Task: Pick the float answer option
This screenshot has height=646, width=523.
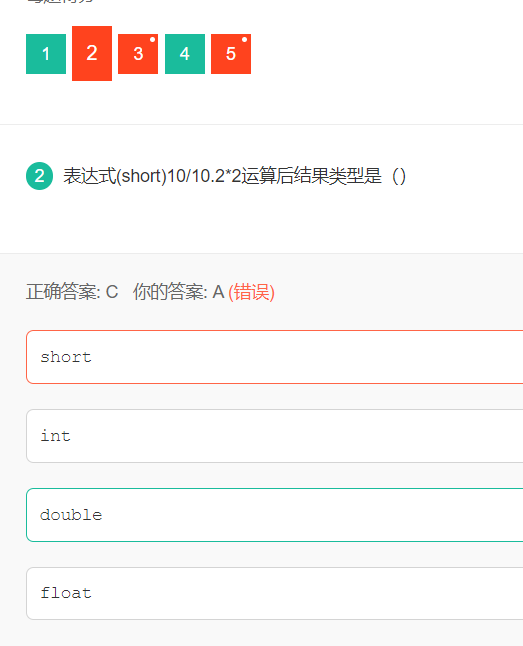Action: (x=274, y=593)
